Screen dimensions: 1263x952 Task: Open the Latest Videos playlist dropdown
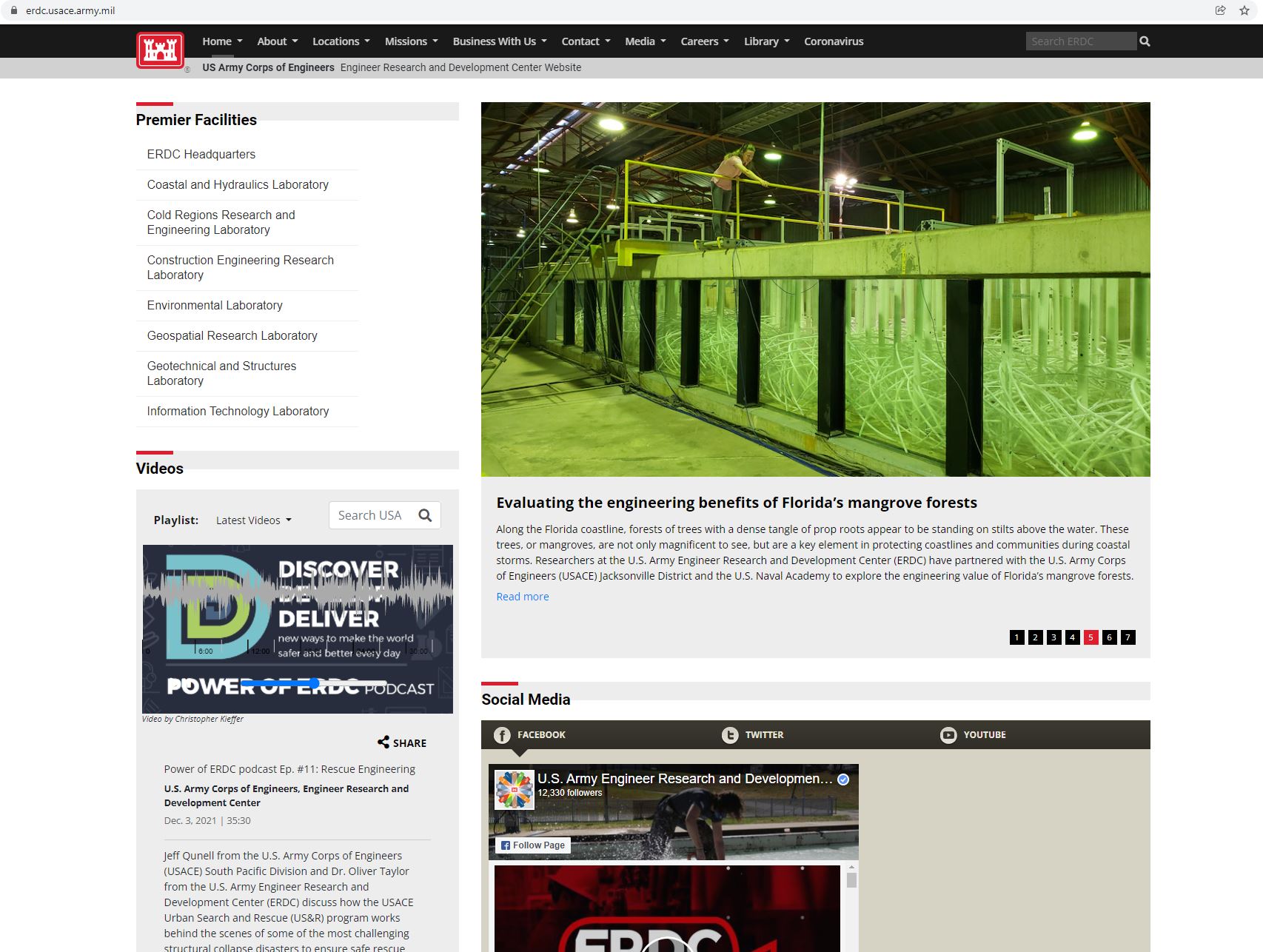[254, 520]
